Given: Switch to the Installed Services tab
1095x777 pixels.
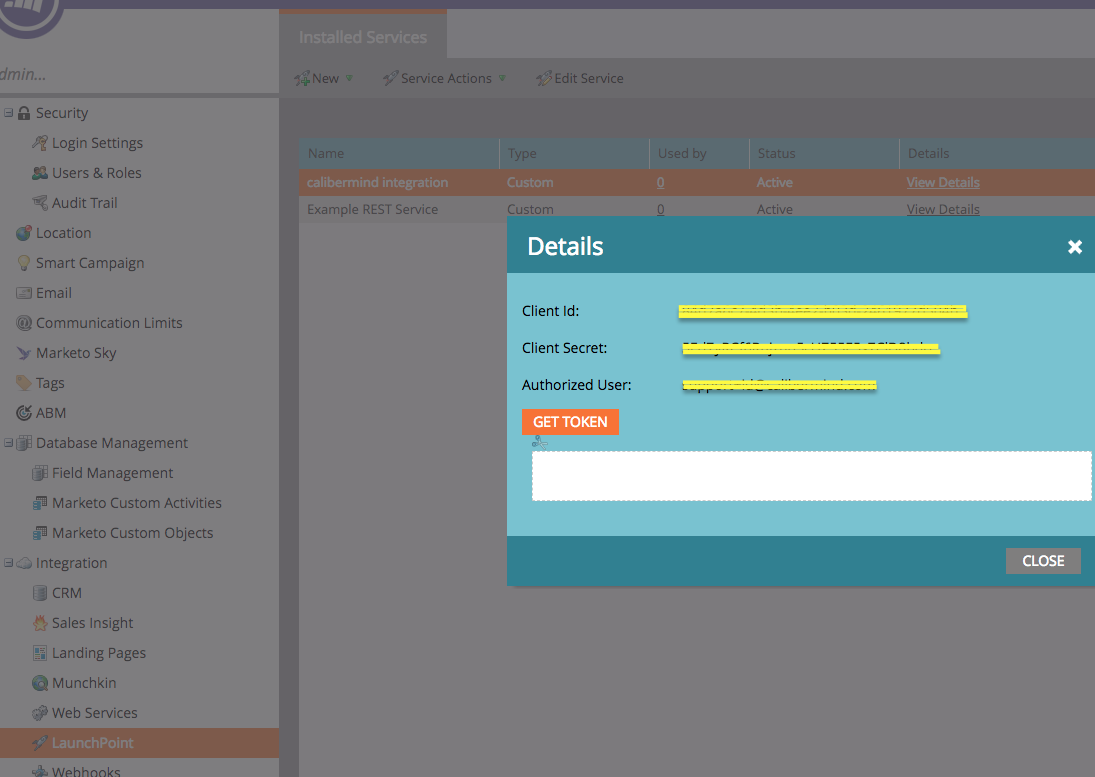Looking at the screenshot, I should 363,36.
